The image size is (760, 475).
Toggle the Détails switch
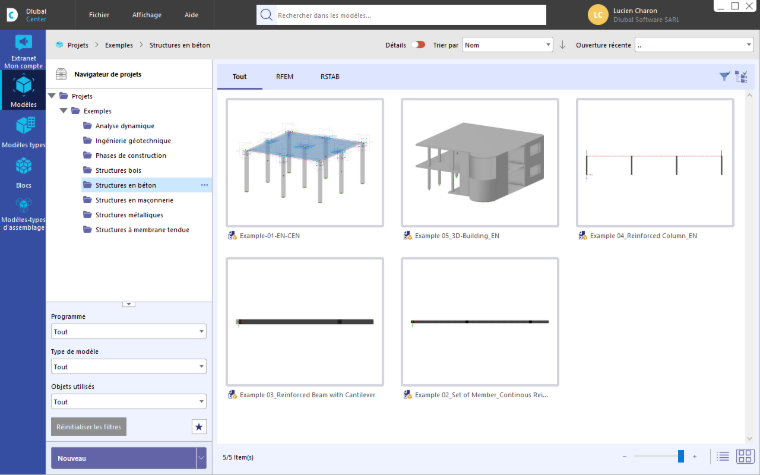tap(418, 45)
